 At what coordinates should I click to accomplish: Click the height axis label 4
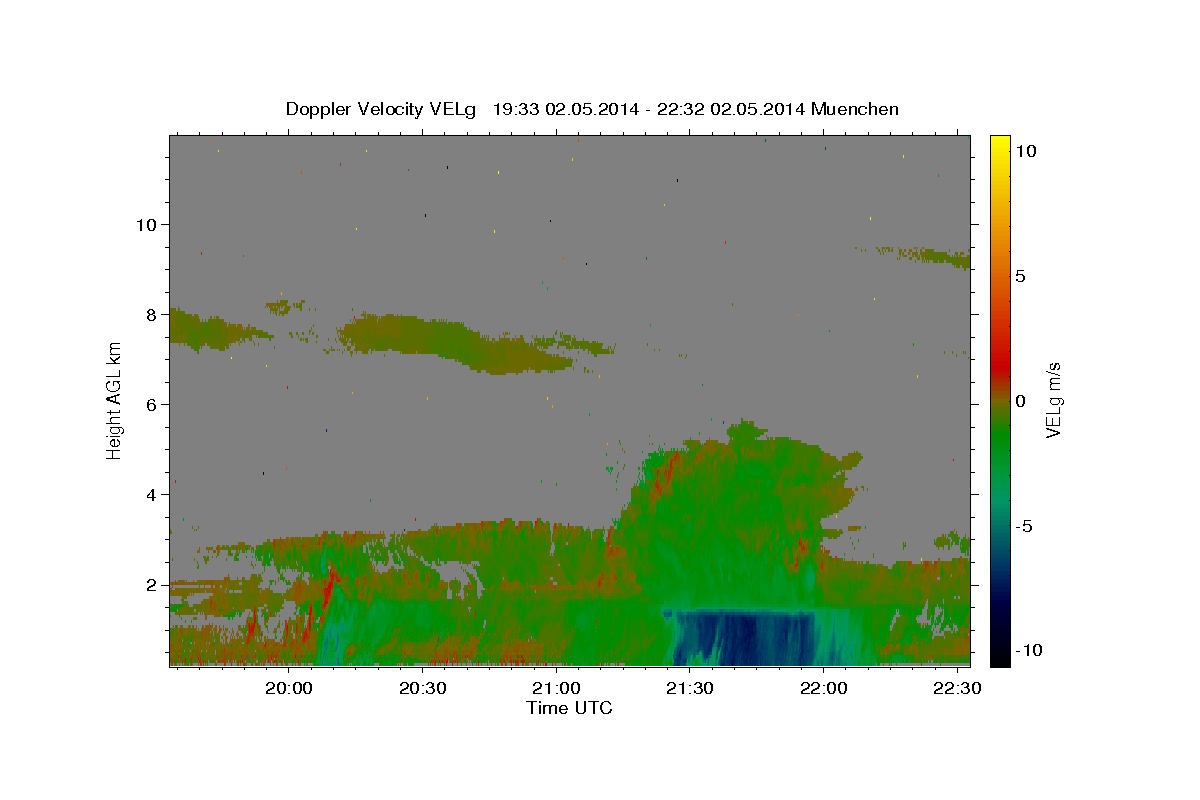tap(151, 495)
